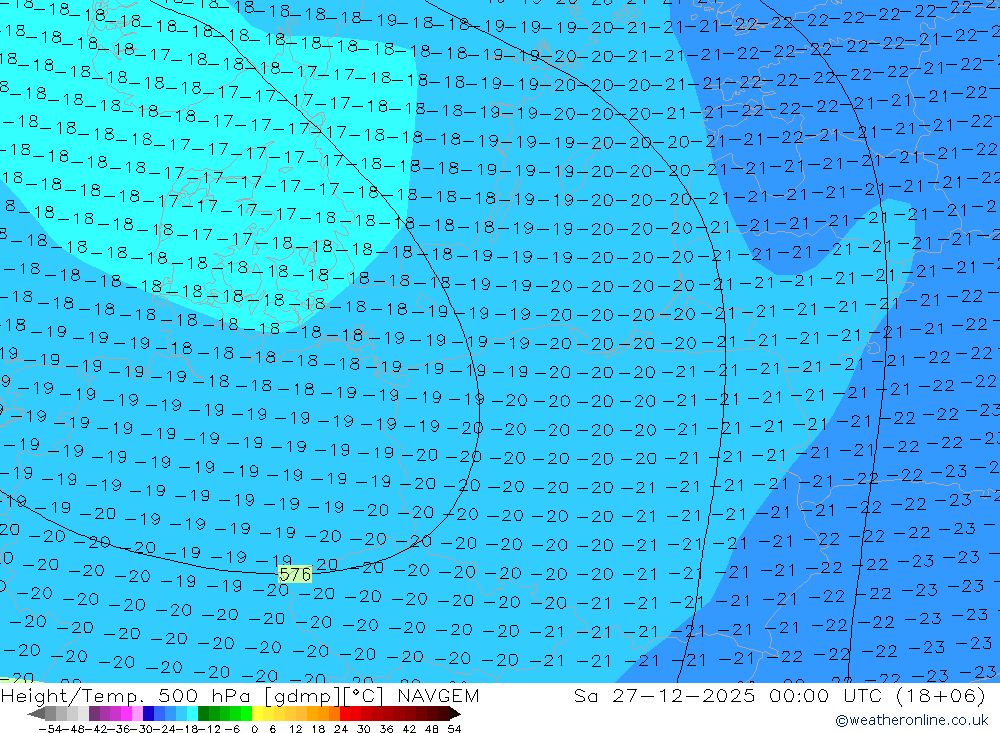The height and width of the screenshot is (733, 1000).
Task: Click the dark green swatch at -12 in legend
Action: (x=203, y=714)
